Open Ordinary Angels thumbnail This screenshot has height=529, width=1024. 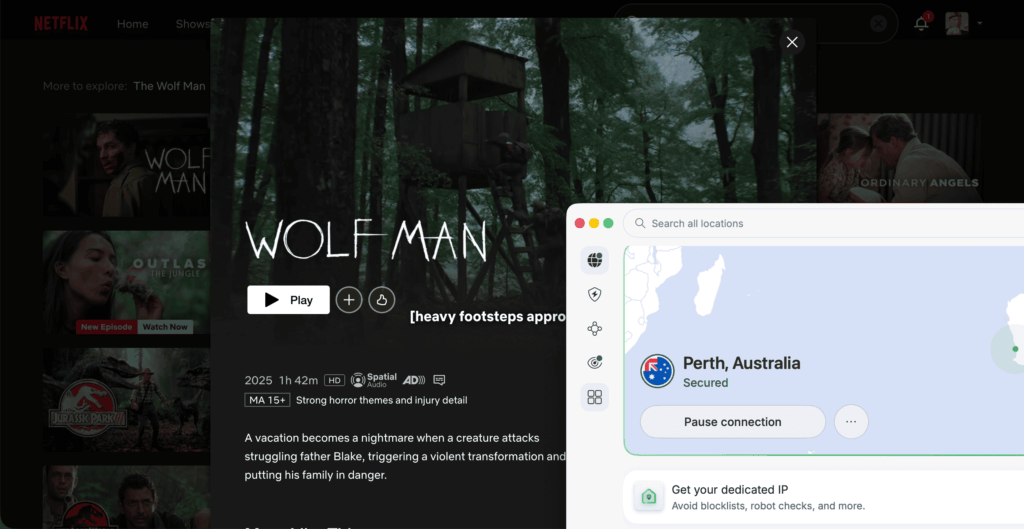(899, 158)
